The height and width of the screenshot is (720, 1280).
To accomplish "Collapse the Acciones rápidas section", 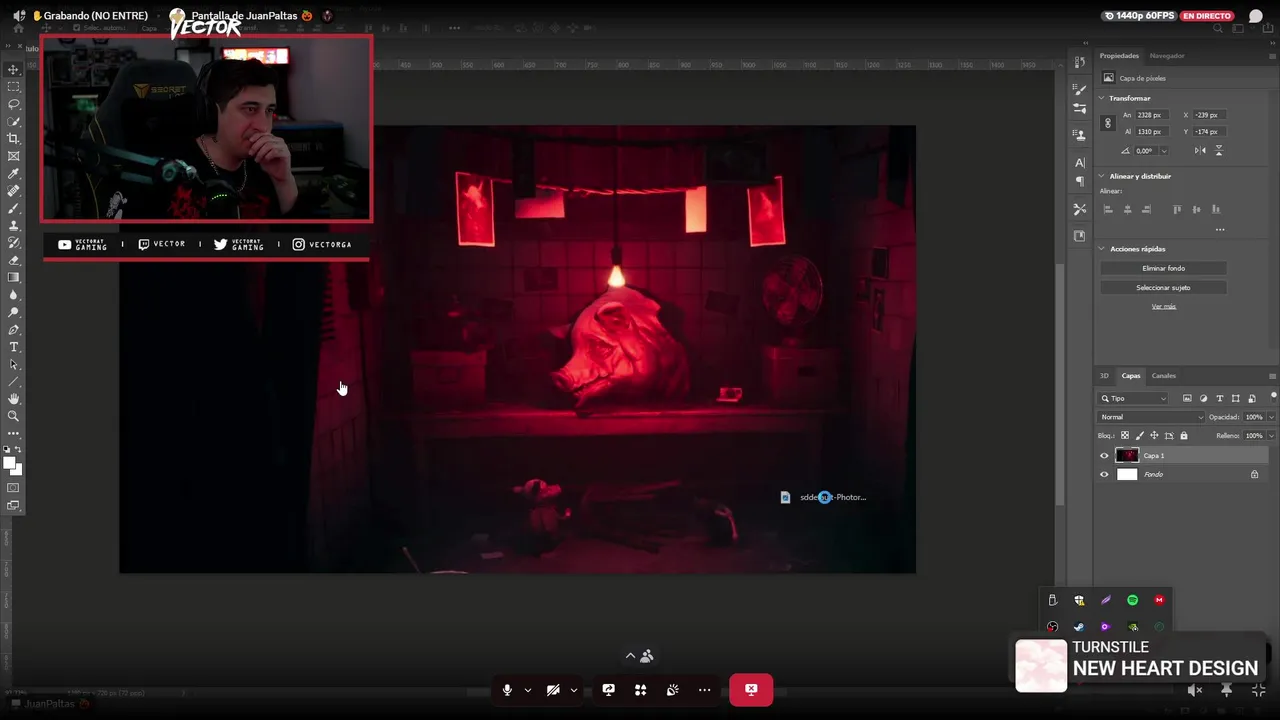I will pos(1102,249).
